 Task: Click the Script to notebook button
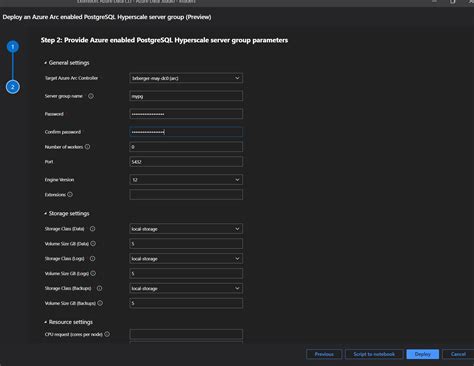(x=374, y=354)
